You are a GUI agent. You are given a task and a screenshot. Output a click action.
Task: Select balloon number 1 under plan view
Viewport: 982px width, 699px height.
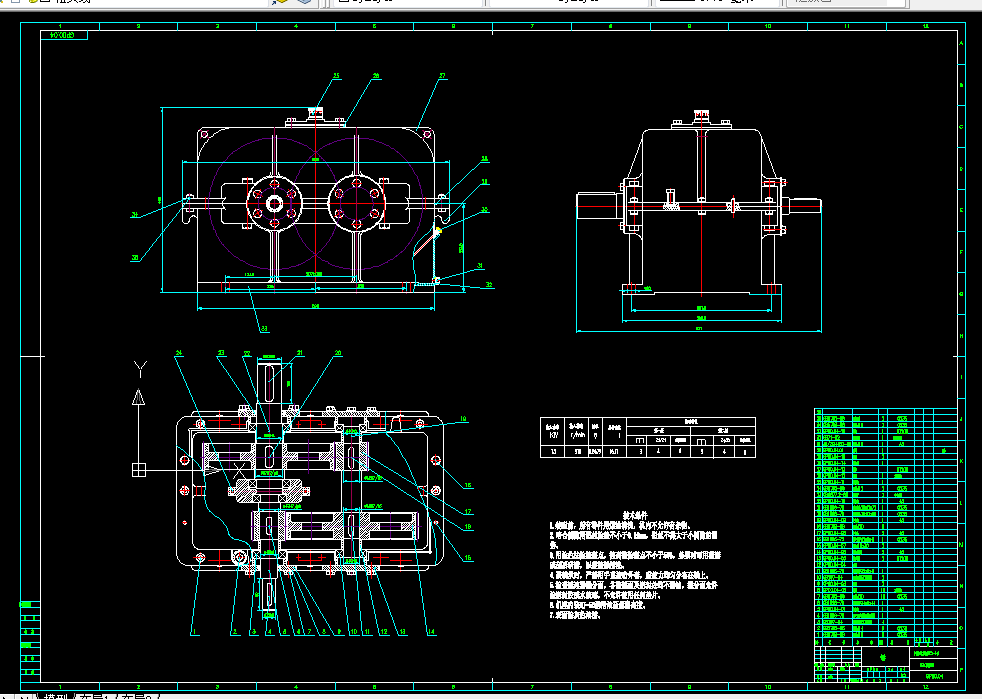pos(195,632)
